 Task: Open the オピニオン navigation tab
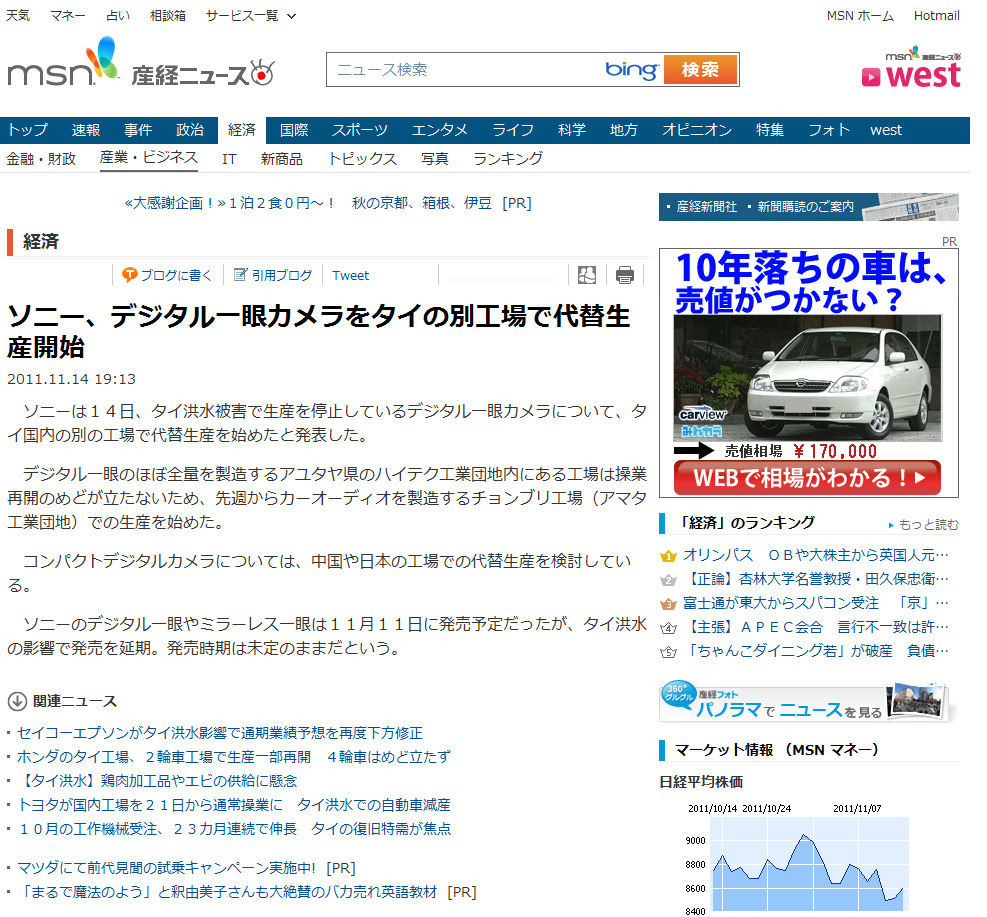click(697, 130)
